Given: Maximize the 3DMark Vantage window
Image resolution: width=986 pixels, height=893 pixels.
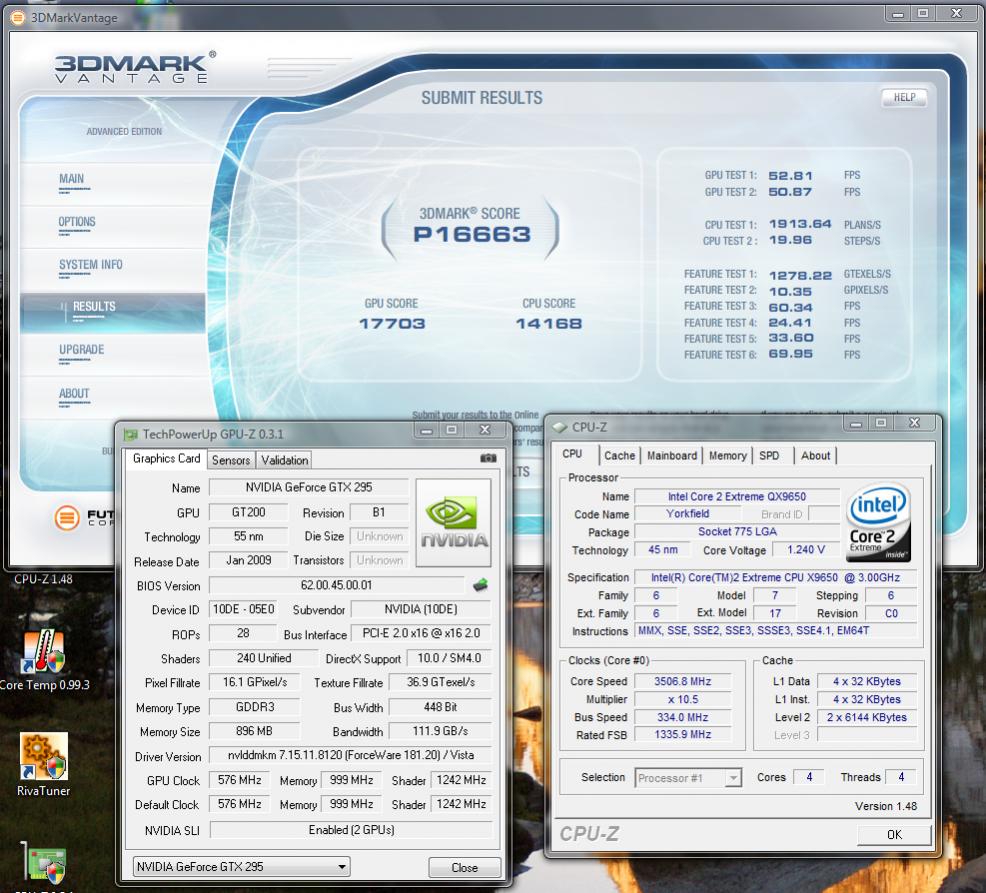Looking at the screenshot, I should pos(922,14).
